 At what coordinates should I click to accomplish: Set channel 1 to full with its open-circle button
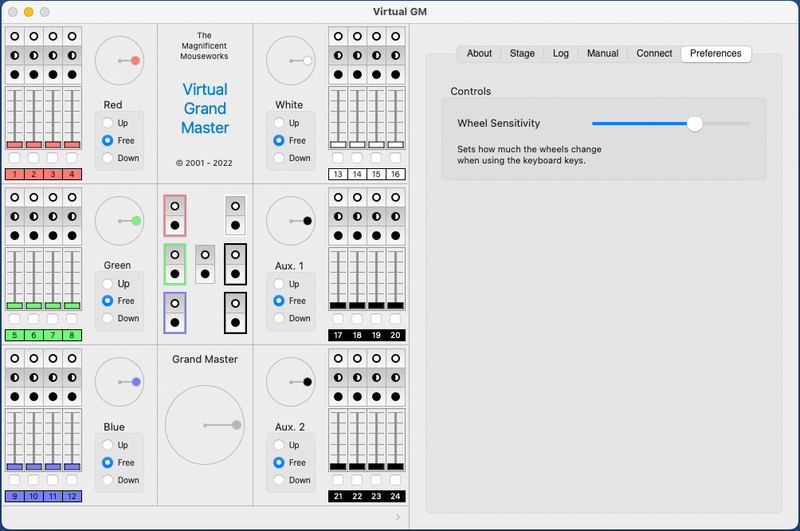click(x=15, y=36)
